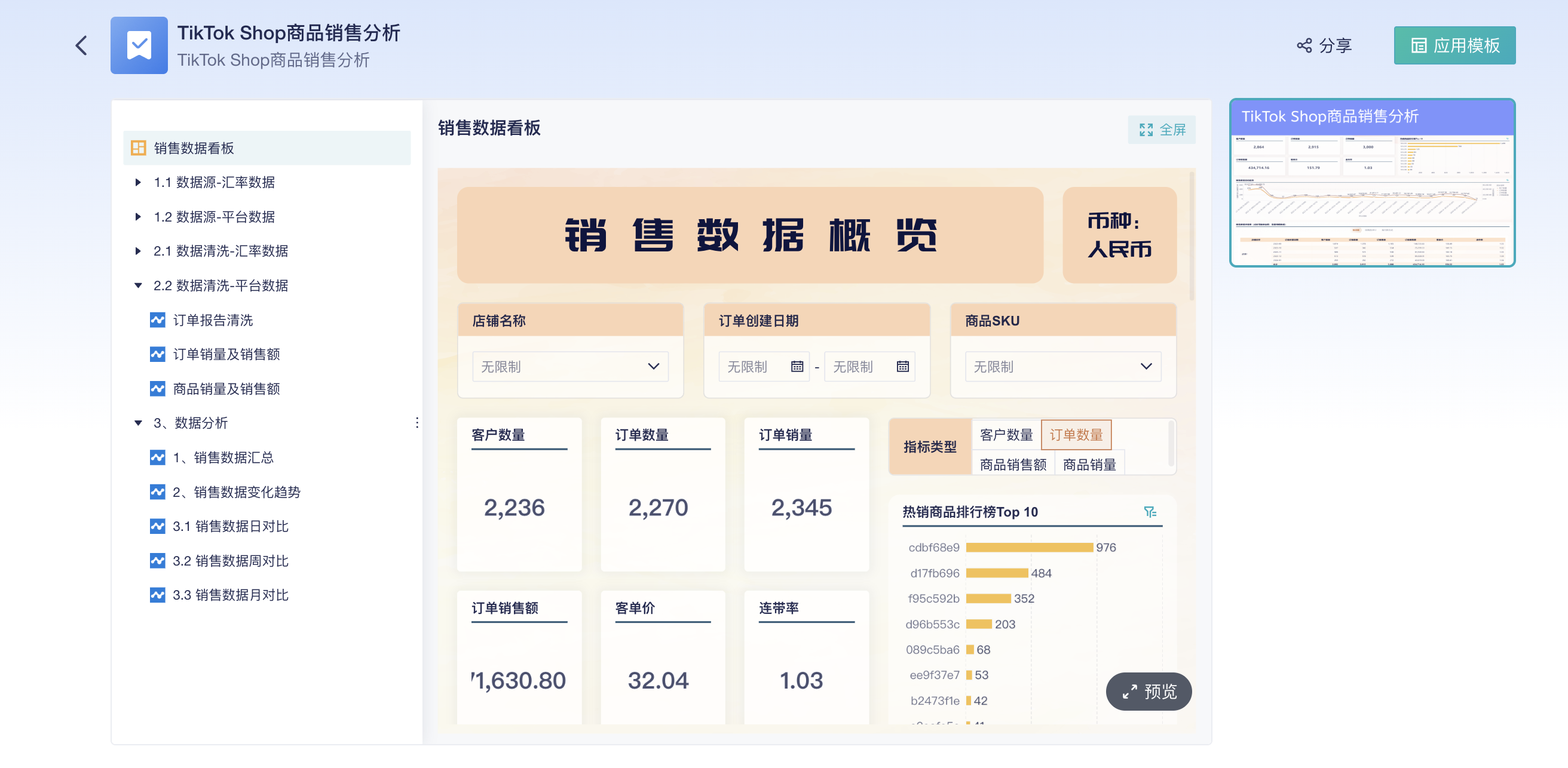The height and width of the screenshot is (768, 1568).
Task: Select the 客户数量 metric option
Action: pos(1006,435)
